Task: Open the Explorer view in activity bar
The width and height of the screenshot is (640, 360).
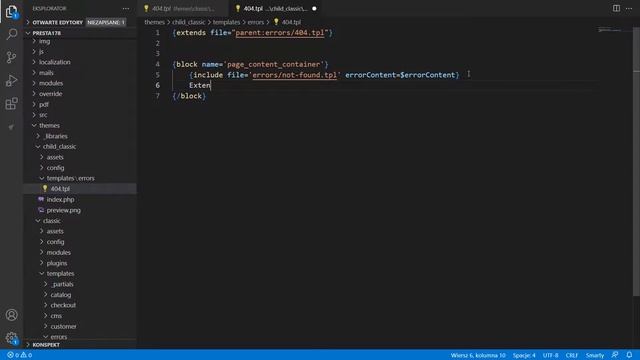Action: (11, 11)
